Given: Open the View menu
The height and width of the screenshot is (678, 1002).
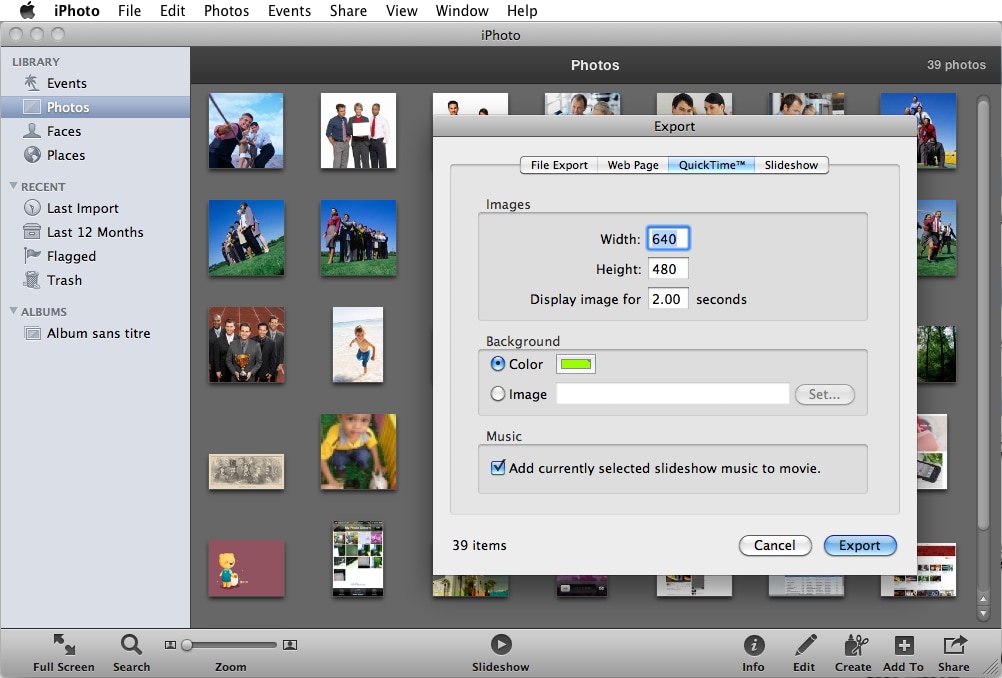Looking at the screenshot, I should coord(401,10).
